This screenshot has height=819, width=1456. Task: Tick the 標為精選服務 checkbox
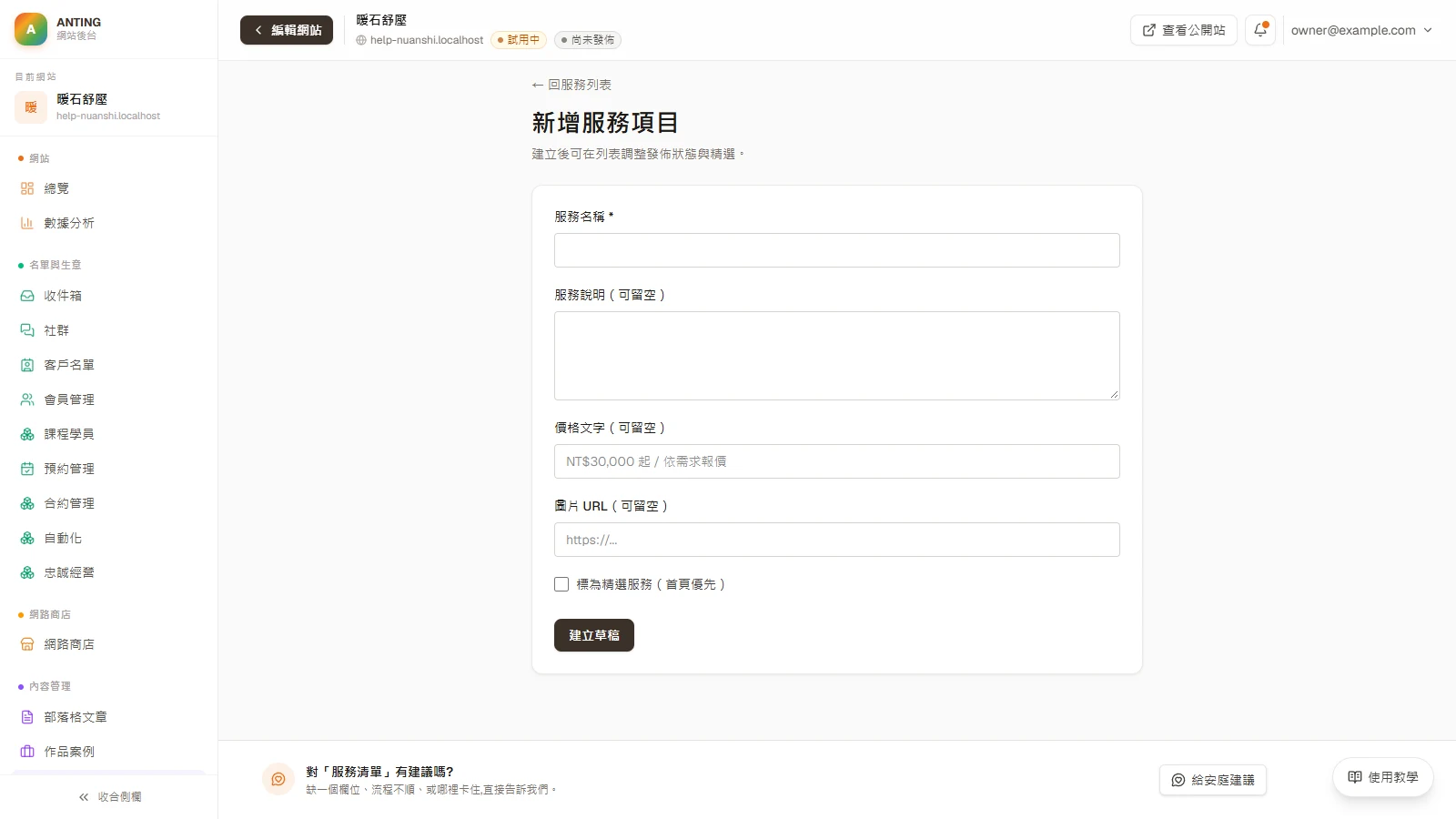tap(561, 584)
